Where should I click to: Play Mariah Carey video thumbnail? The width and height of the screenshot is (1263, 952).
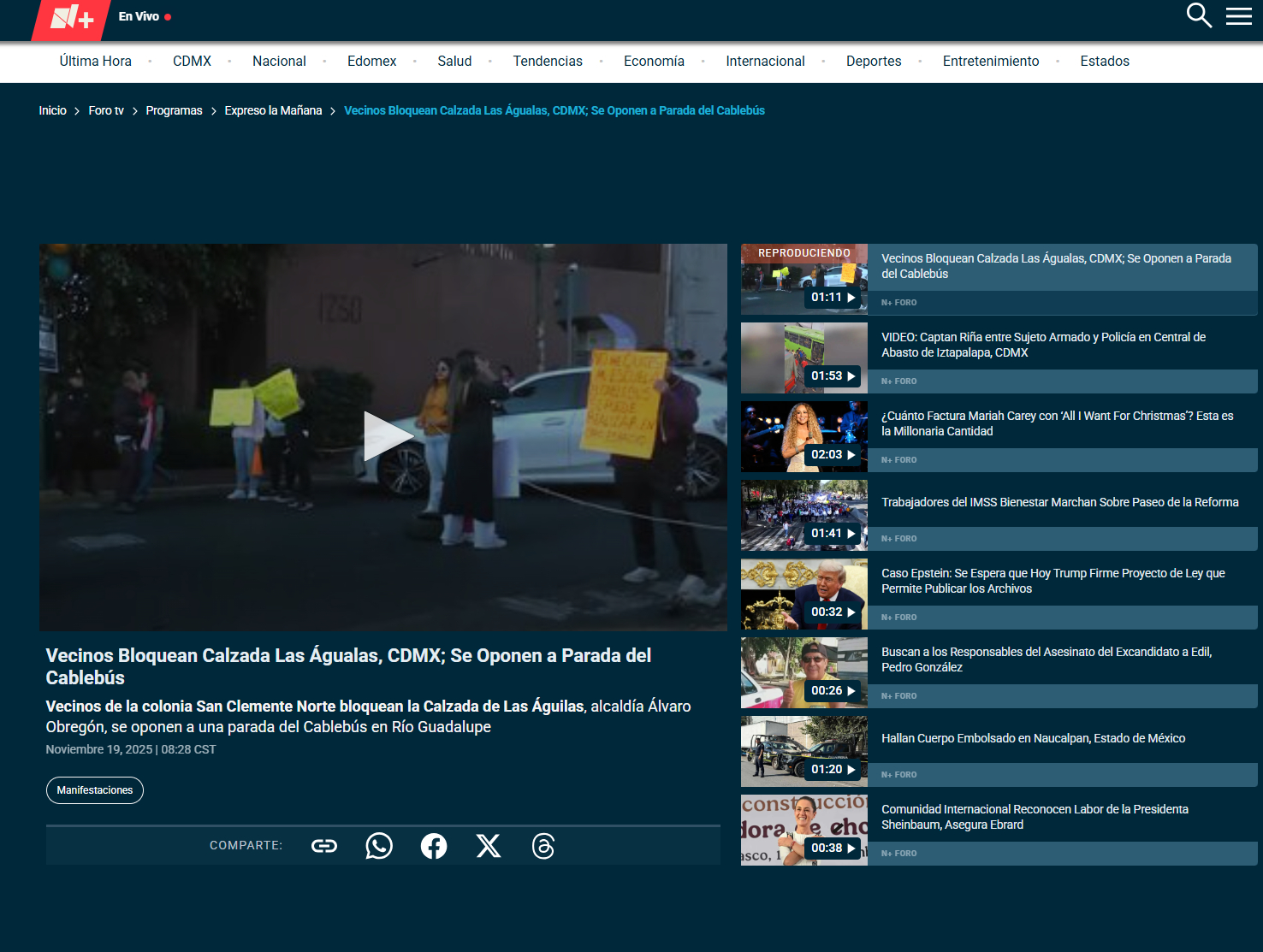point(803,437)
